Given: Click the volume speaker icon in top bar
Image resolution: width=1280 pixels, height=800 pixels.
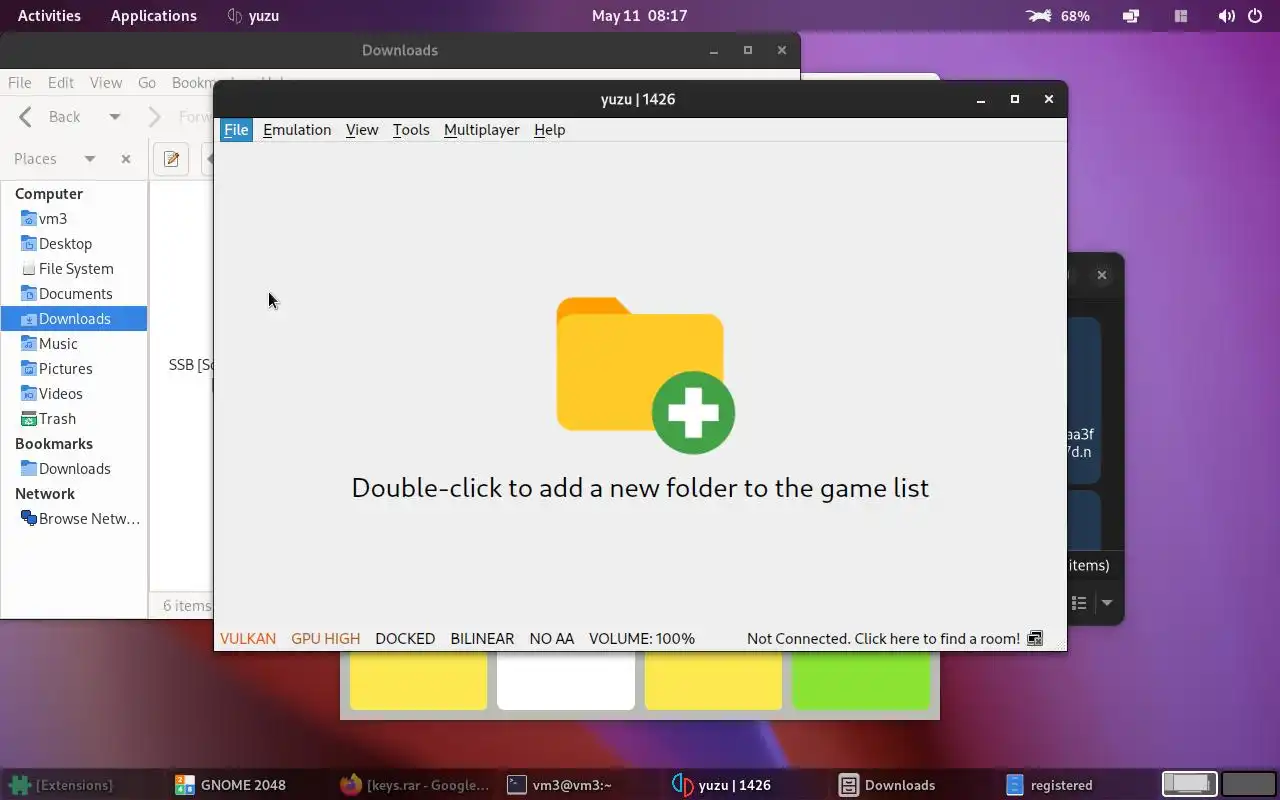Looking at the screenshot, I should (x=1227, y=16).
